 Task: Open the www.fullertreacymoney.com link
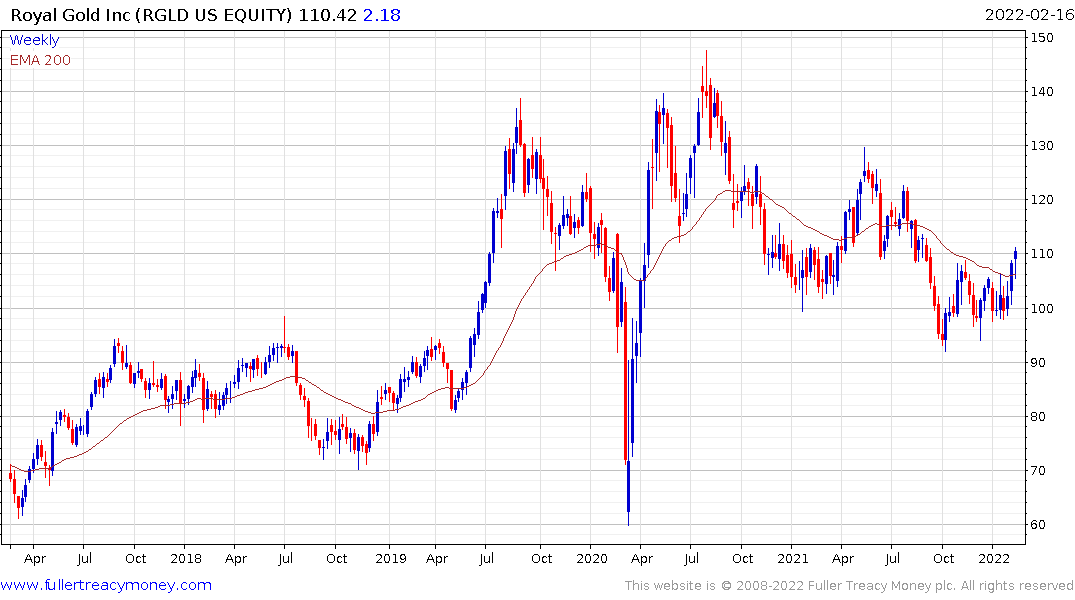coord(106,585)
